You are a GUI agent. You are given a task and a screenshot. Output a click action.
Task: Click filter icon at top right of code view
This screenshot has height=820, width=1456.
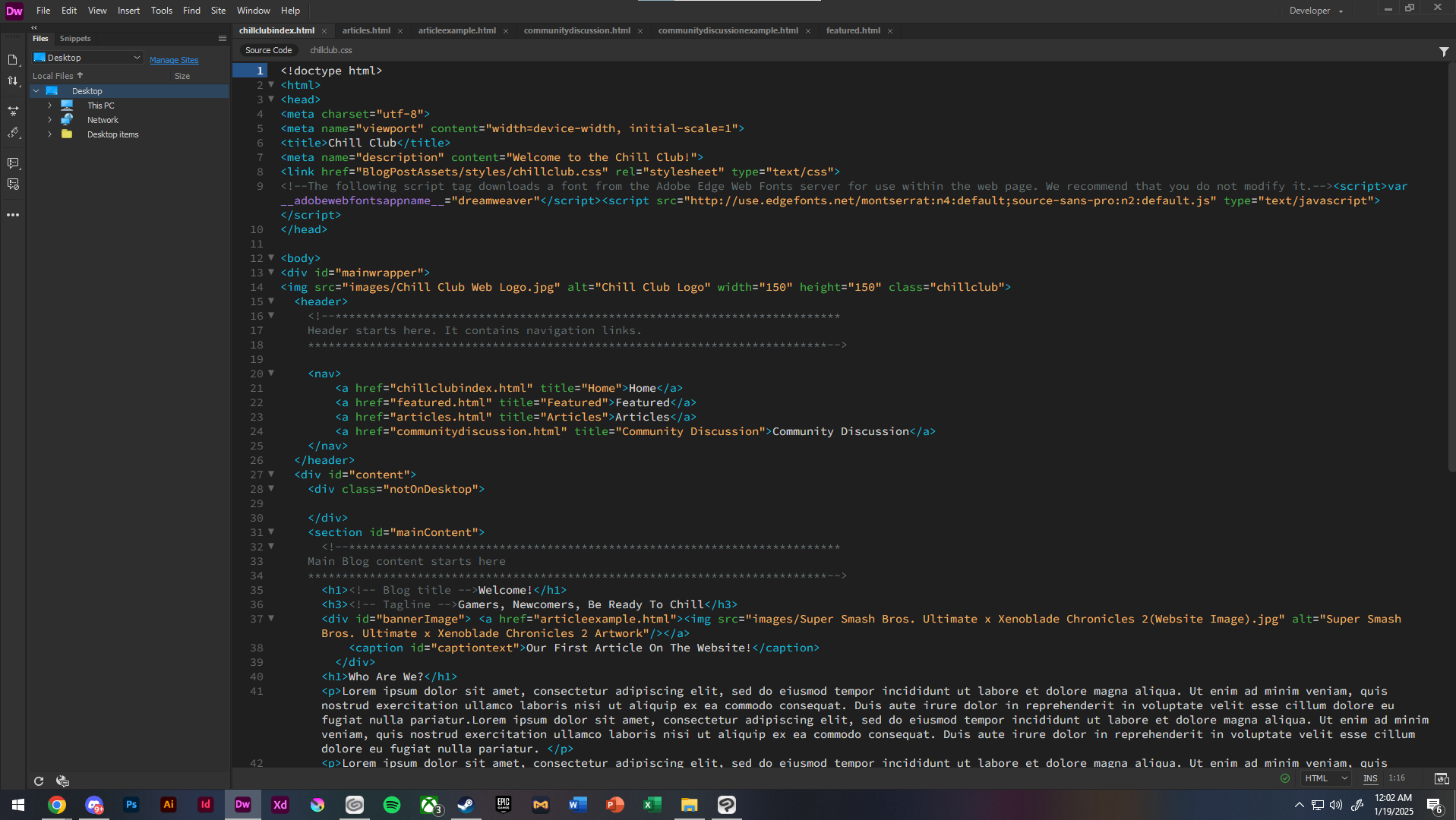pyautogui.click(x=1444, y=51)
